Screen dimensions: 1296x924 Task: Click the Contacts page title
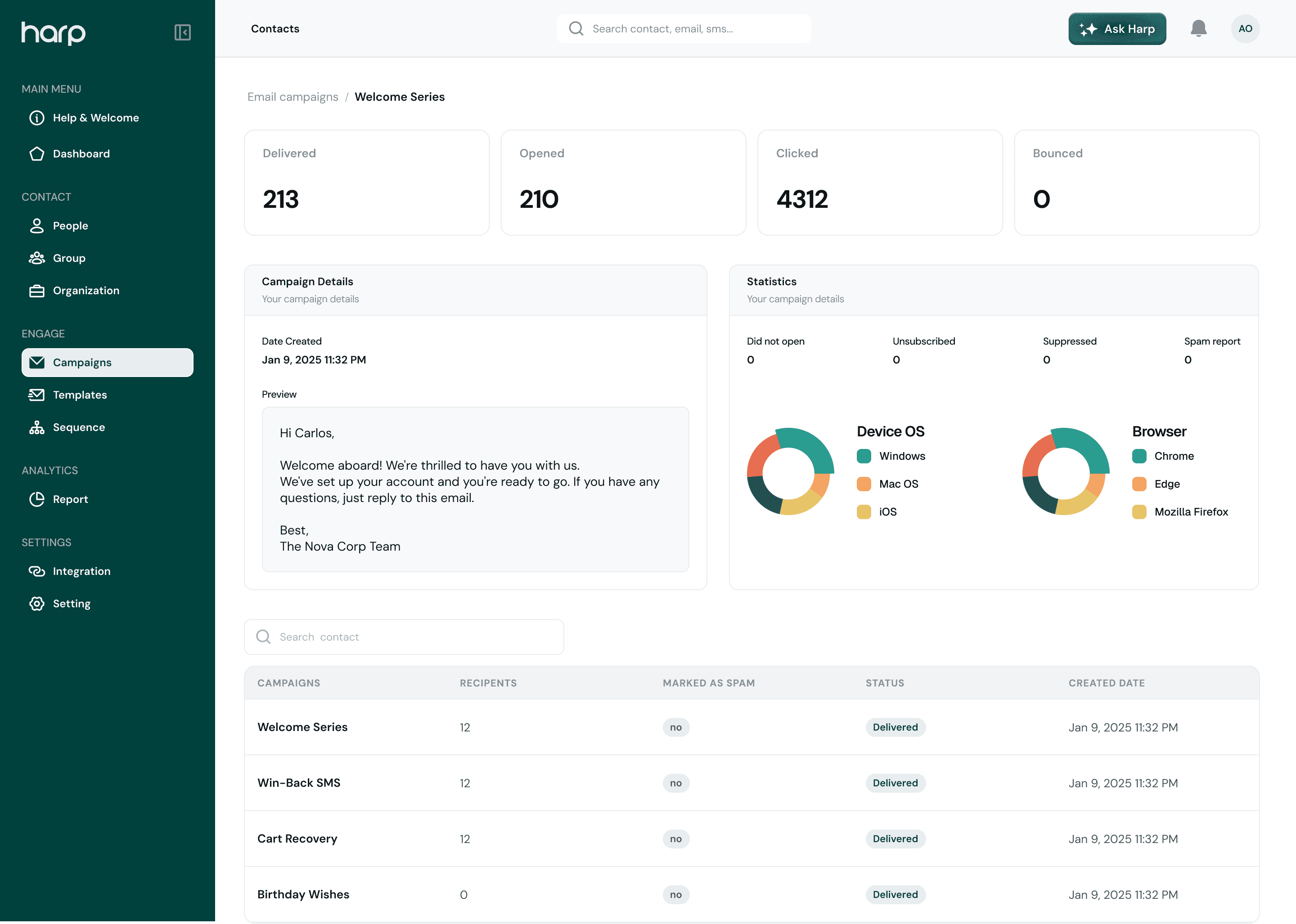(x=275, y=28)
